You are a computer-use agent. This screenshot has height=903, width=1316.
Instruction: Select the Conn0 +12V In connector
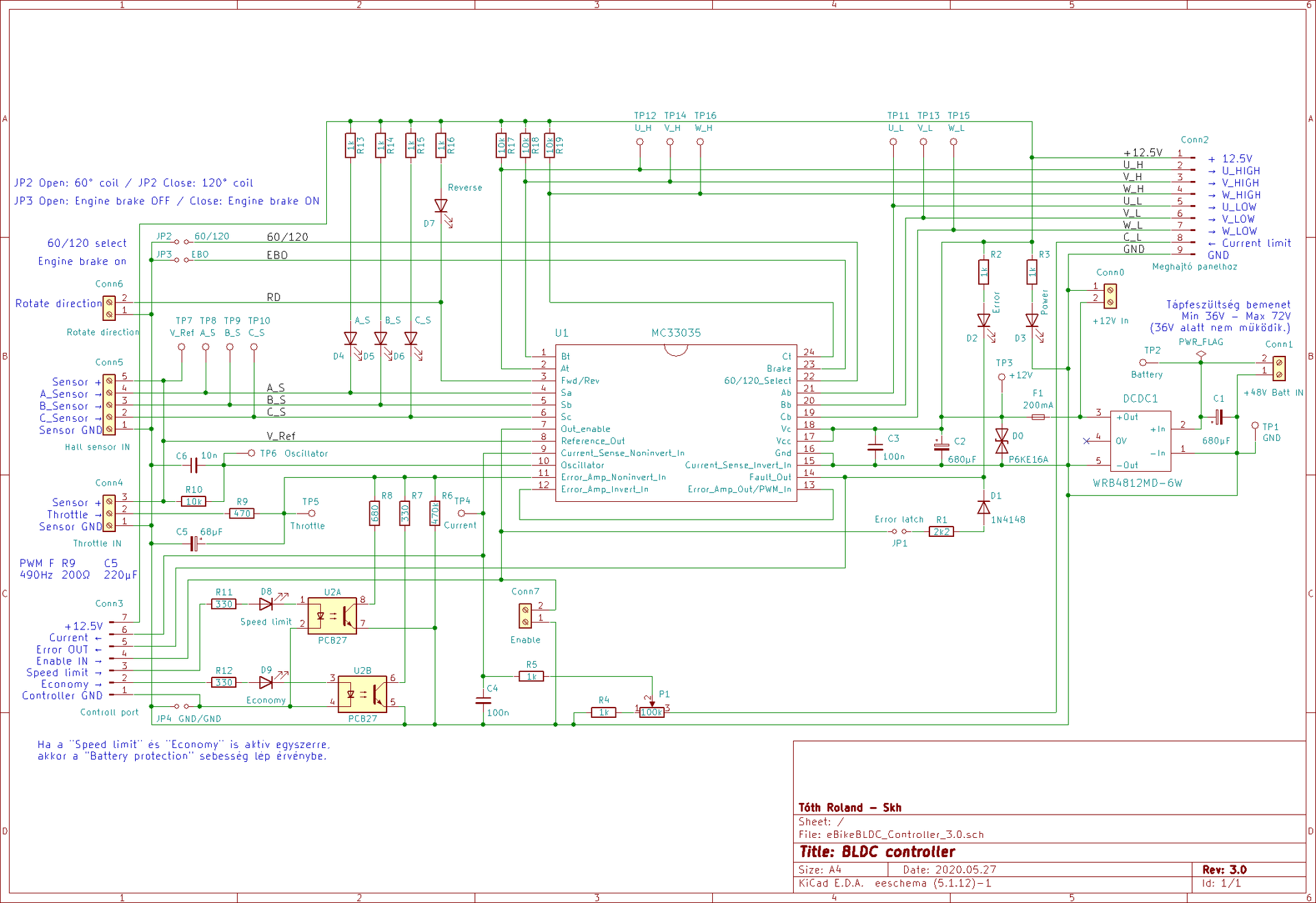1110,296
